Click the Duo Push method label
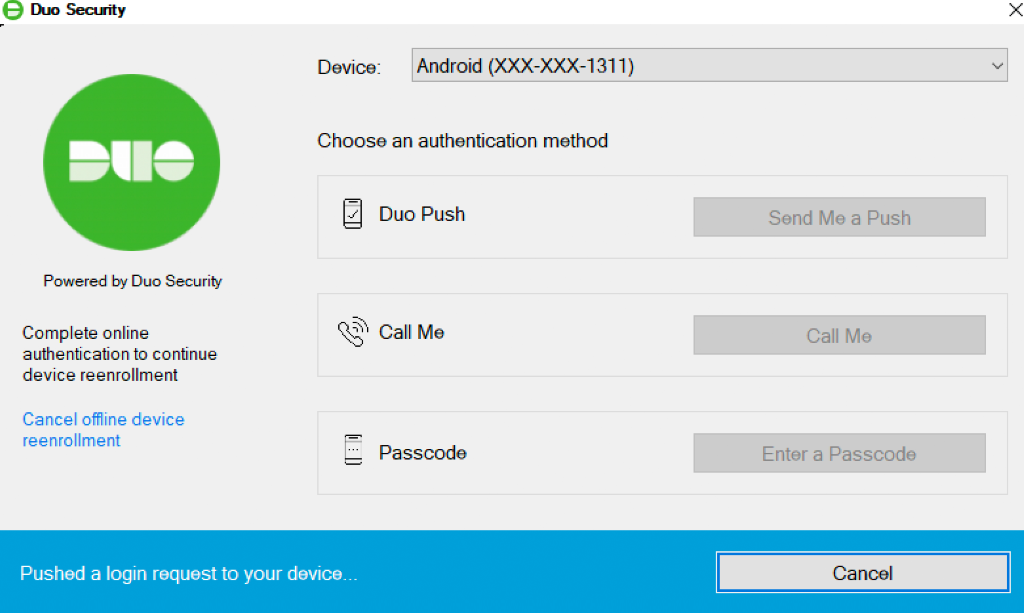The width and height of the screenshot is (1024, 613). tap(422, 214)
